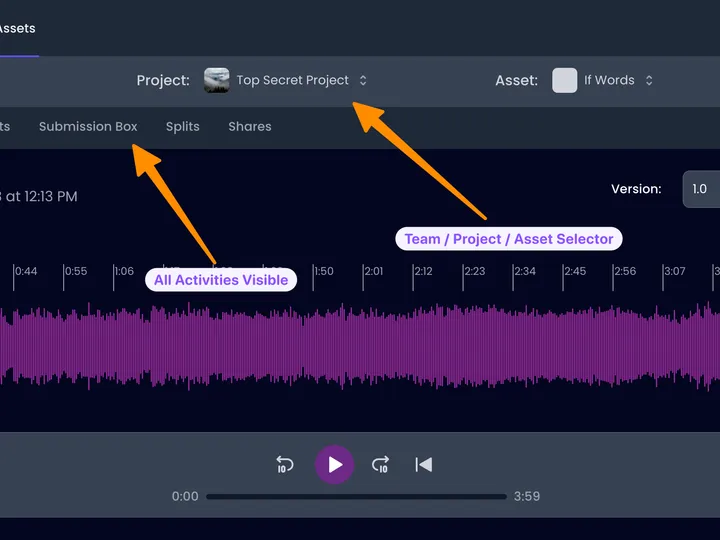720x540 pixels.
Task: Click the Asset label
Action: (517, 80)
